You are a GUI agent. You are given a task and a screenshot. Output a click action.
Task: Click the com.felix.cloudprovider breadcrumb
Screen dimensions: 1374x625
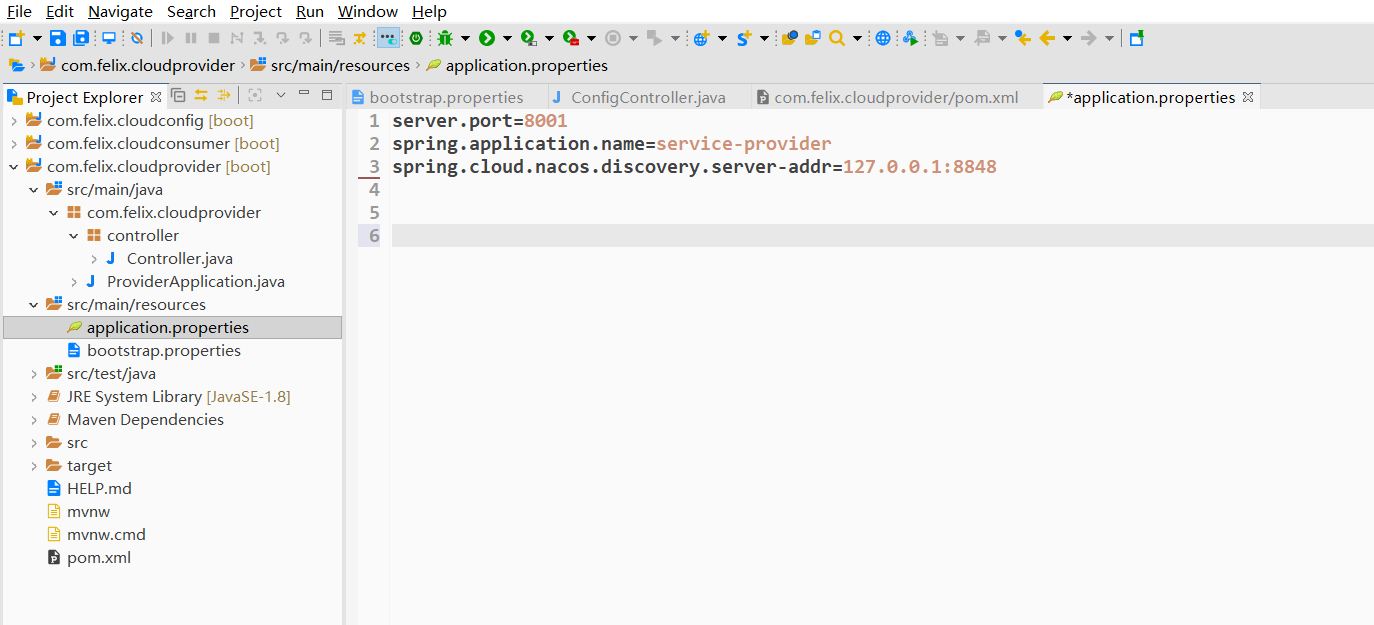[x=148, y=66]
